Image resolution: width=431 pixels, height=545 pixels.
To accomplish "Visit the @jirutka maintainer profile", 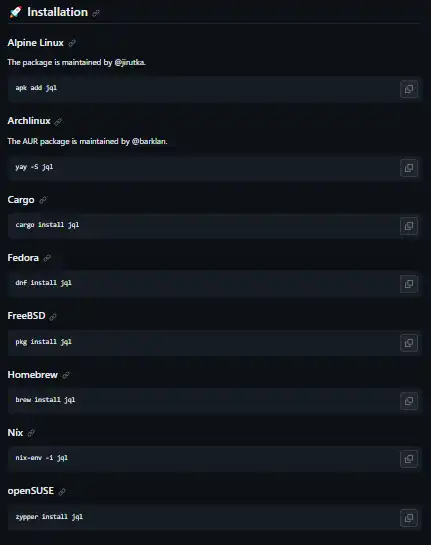I will click(129, 63).
